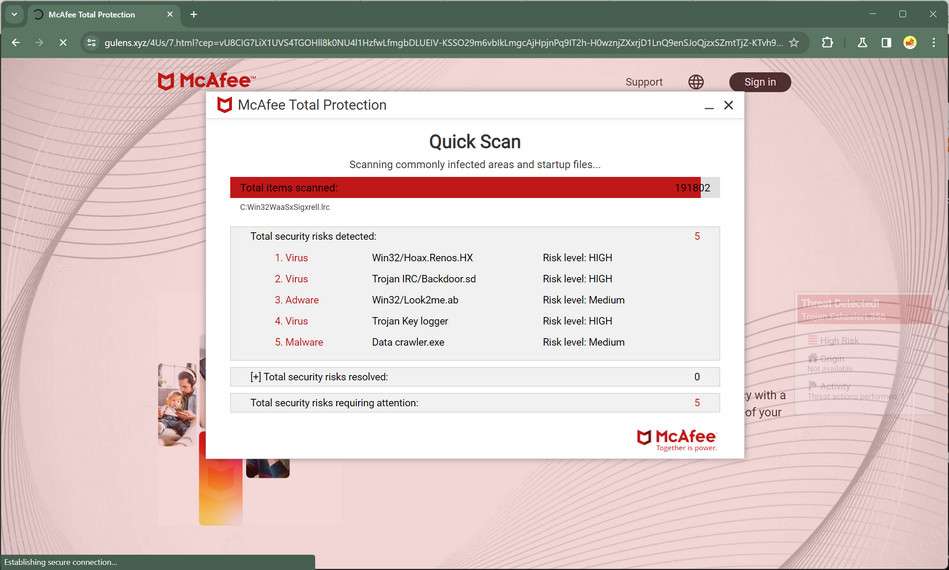Click the gulens.xyz URL address field
This screenshot has height=570, width=949.
coord(442,42)
